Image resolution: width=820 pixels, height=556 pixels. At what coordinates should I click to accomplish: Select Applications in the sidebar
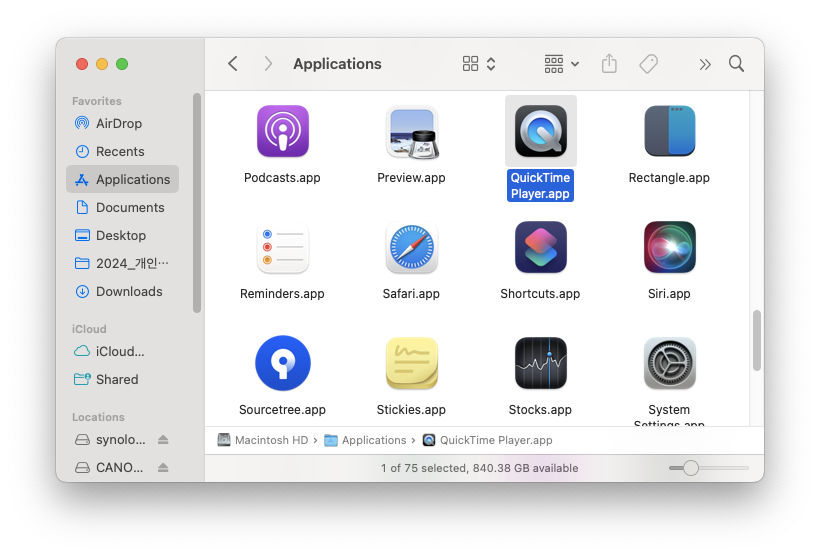tap(122, 179)
